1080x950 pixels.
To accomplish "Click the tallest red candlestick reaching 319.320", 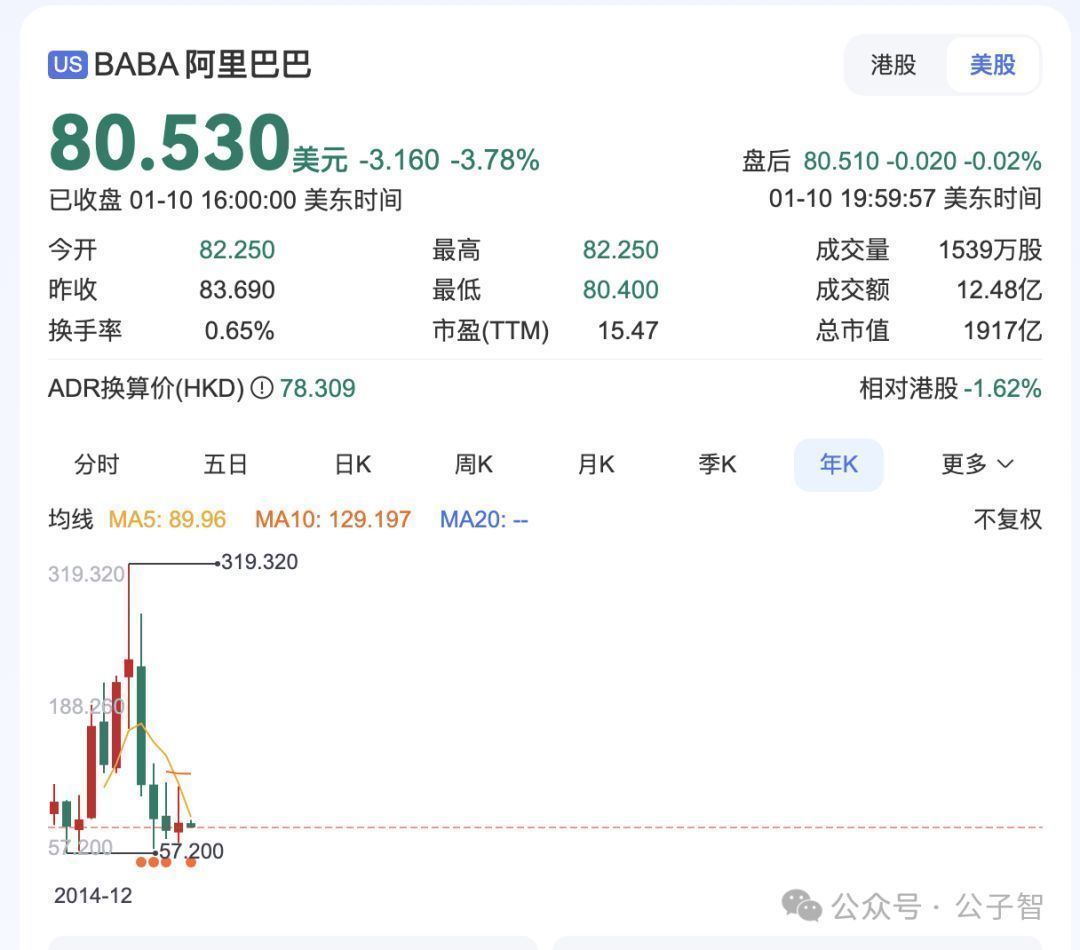I will (x=129, y=668).
